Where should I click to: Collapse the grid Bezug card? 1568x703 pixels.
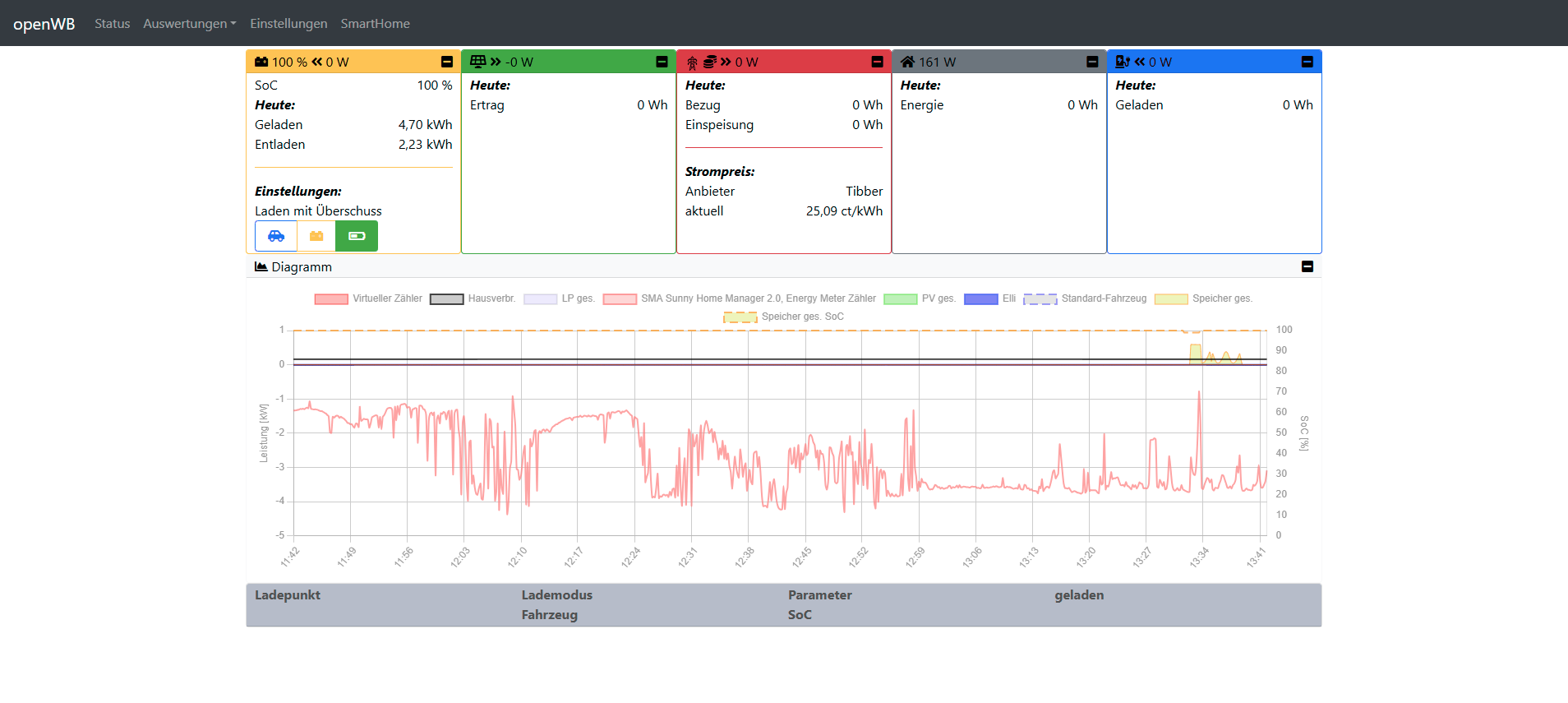click(878, 62)
